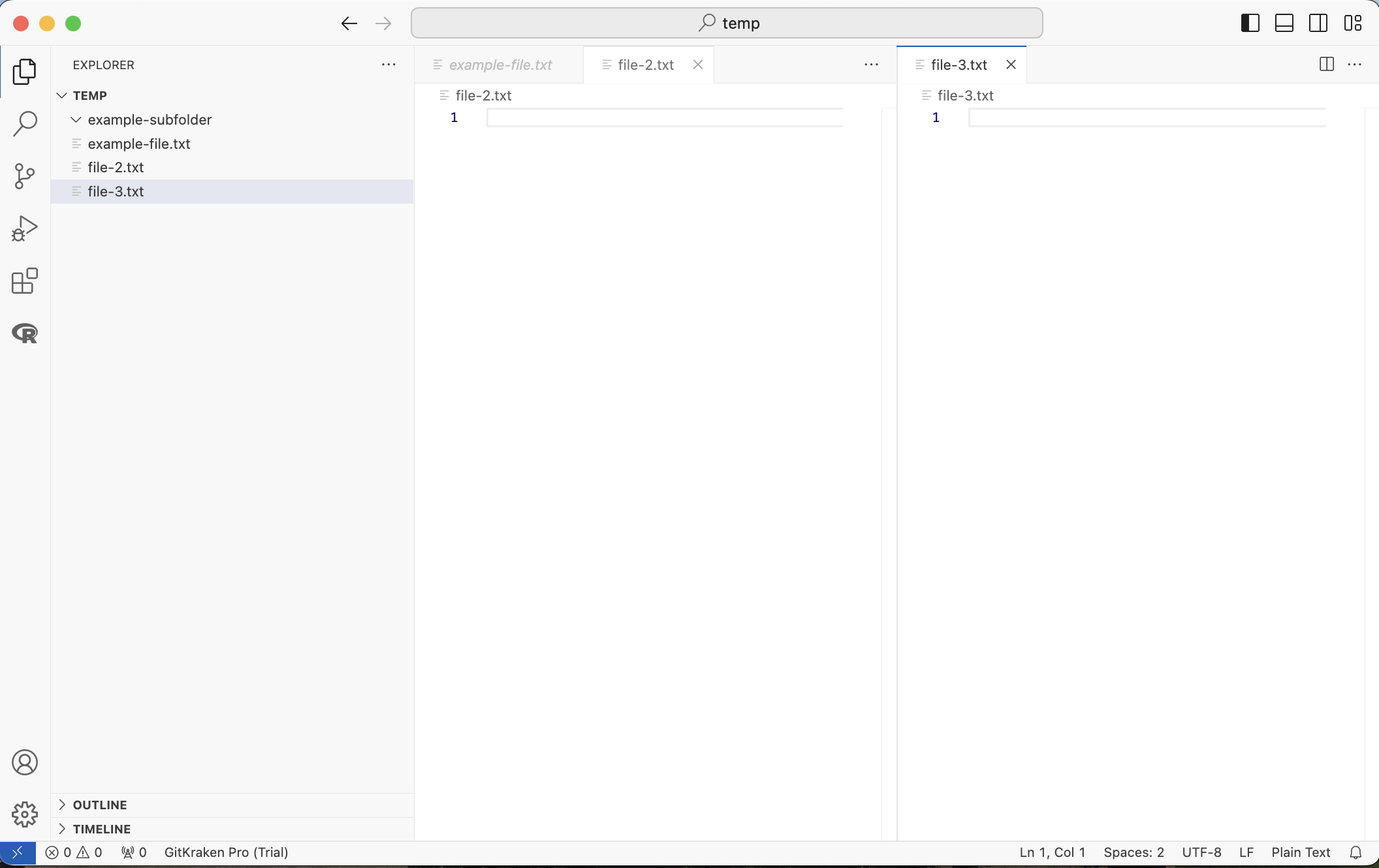
Task: Click the Spaces: 2 indentation setting
Action: tap(1133, 852)
